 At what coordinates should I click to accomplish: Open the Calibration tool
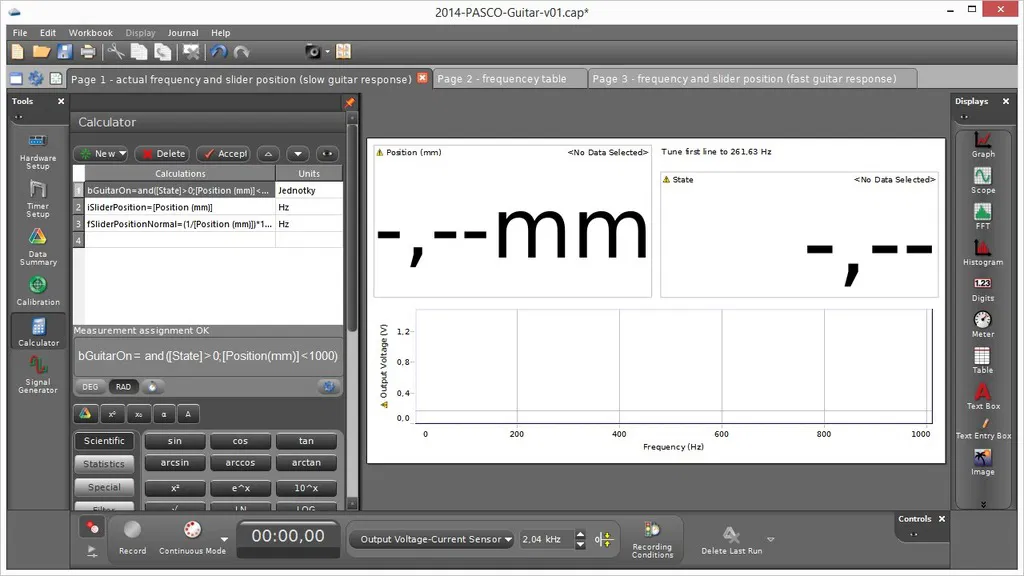[38, 291]
